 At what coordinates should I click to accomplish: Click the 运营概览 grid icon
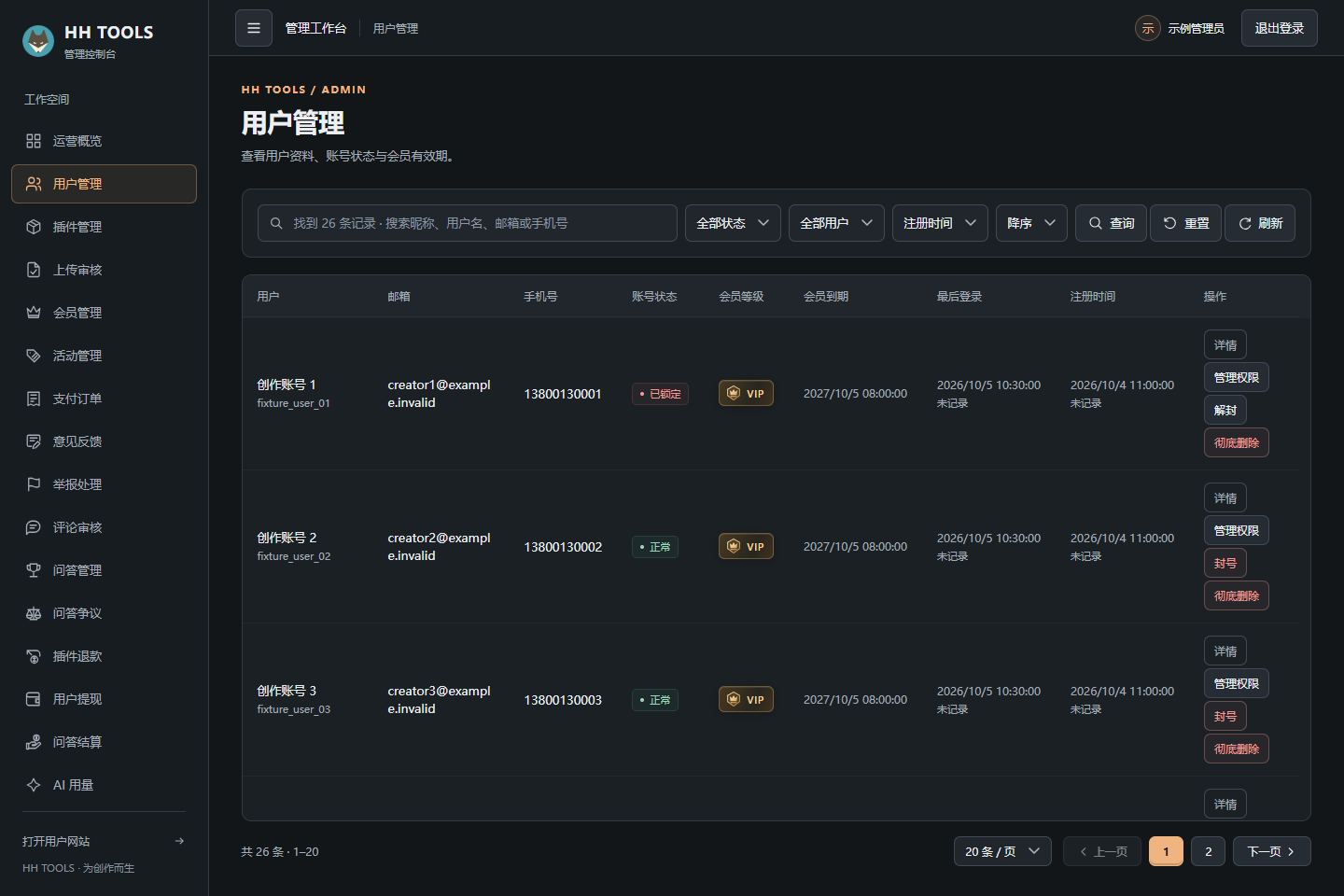click(34, 141)
